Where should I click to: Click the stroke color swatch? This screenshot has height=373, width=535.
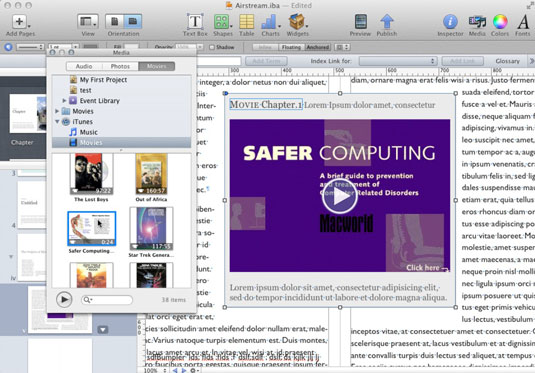90,47
